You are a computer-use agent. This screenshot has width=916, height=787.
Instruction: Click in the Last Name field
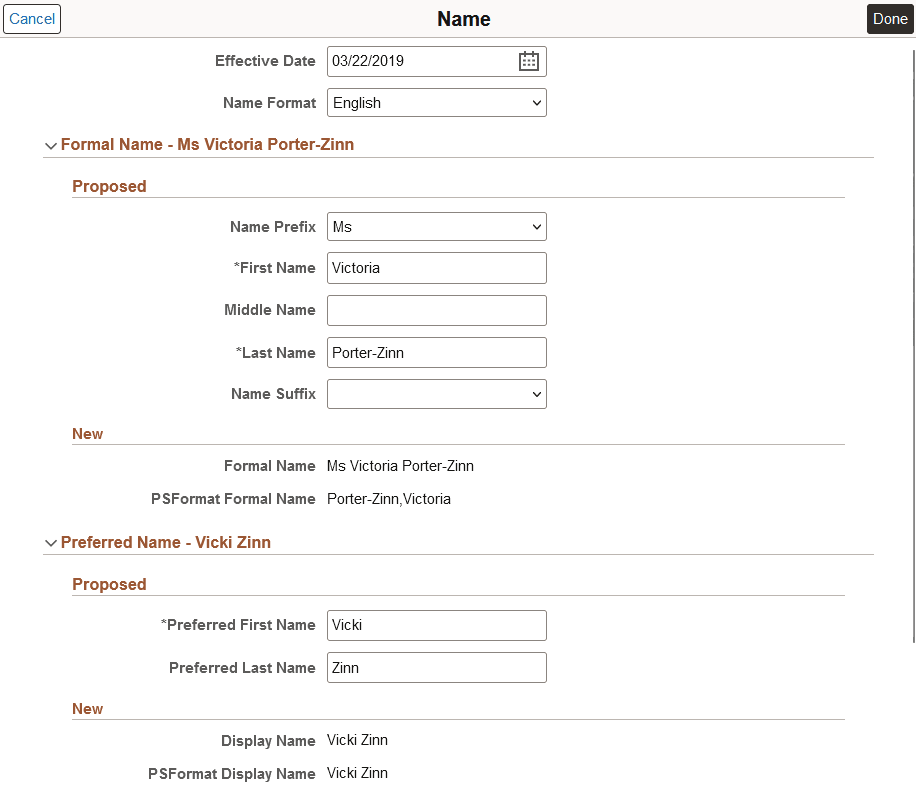tap(436, 352)
